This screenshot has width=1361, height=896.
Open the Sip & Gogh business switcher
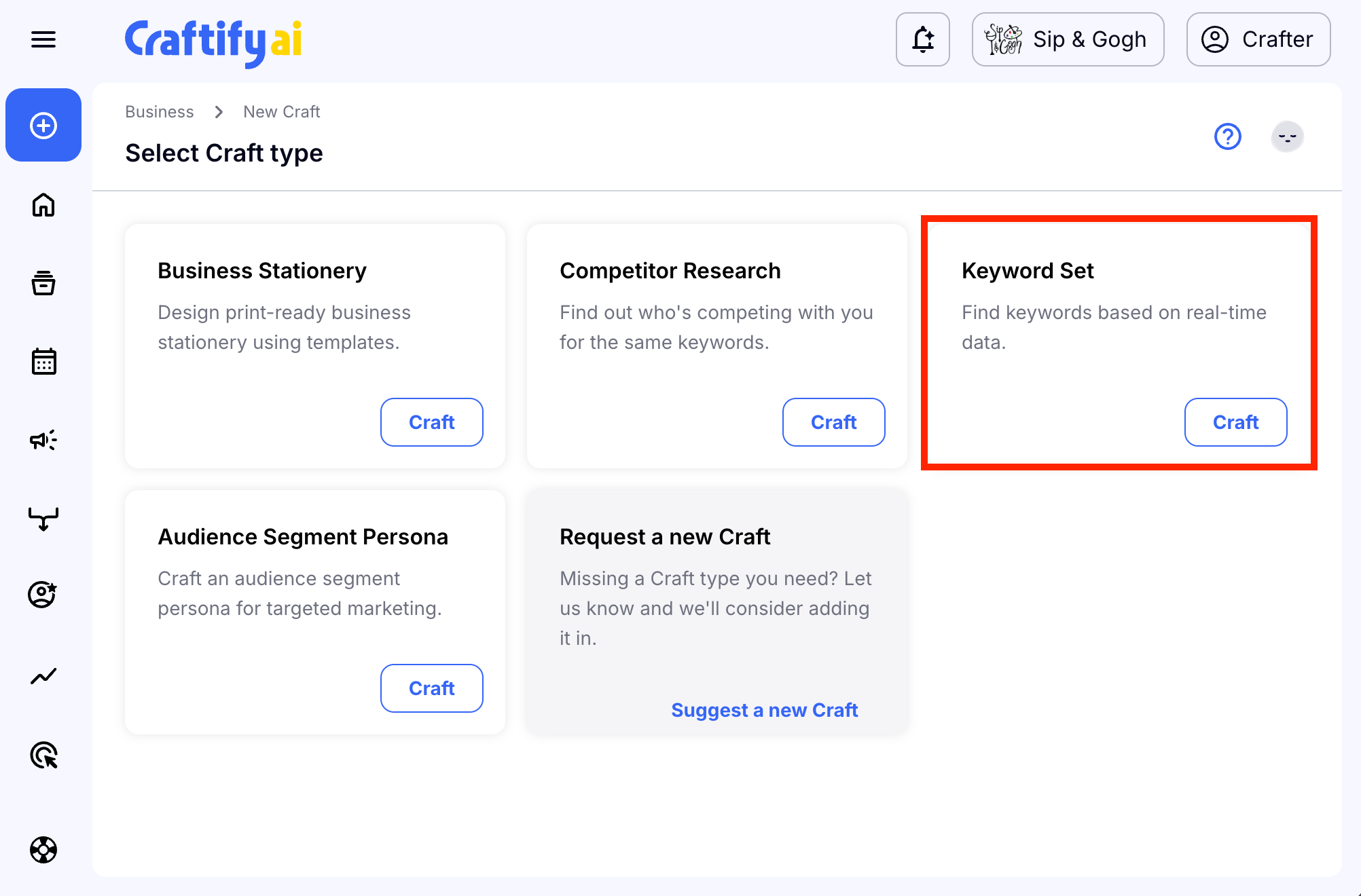tap(1068, 39)
